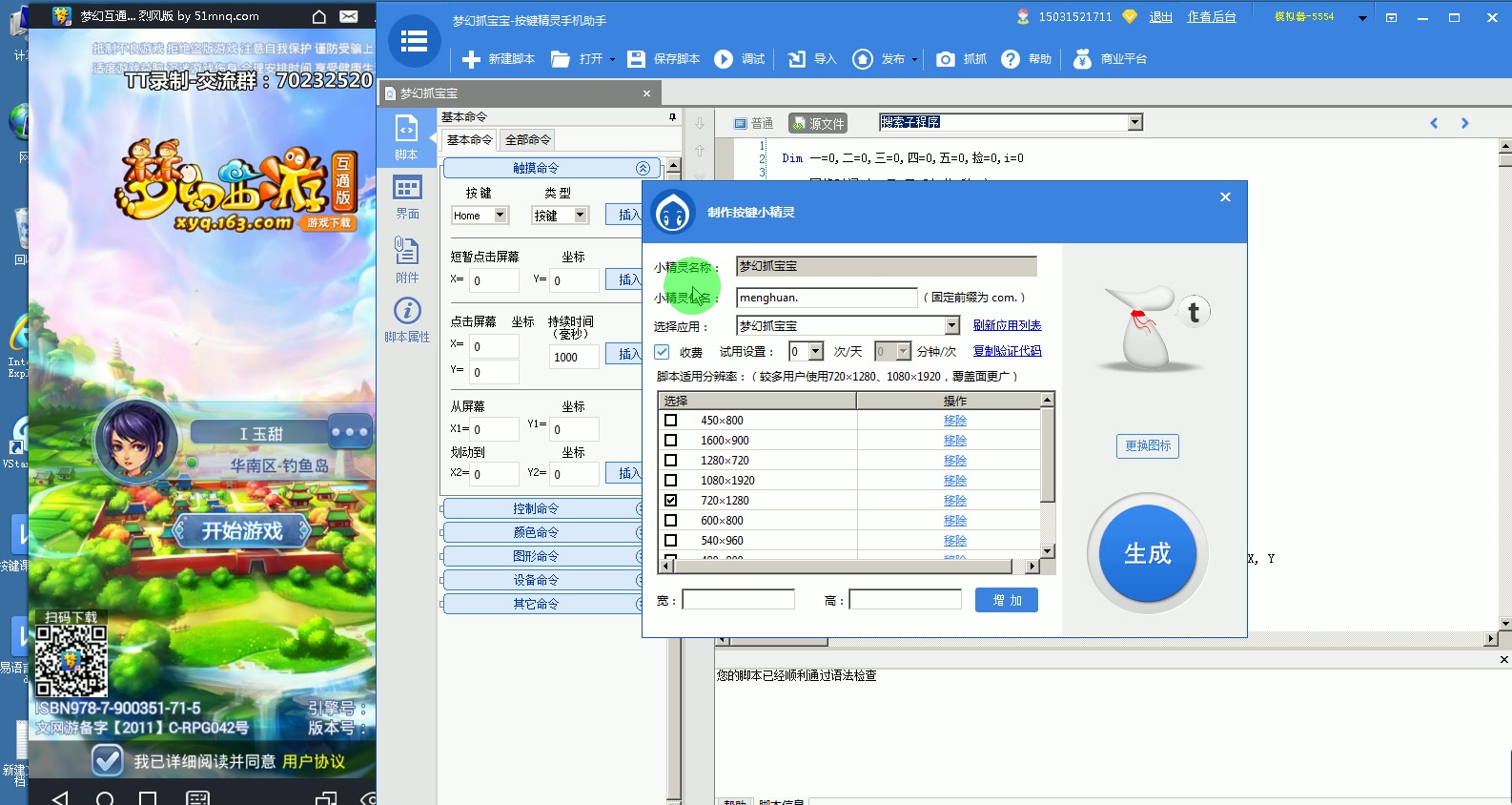This screenshot has height=805, width=1512.
Task: Navigate forward with the right arrow in editor
Action: tap(1465, 123)
